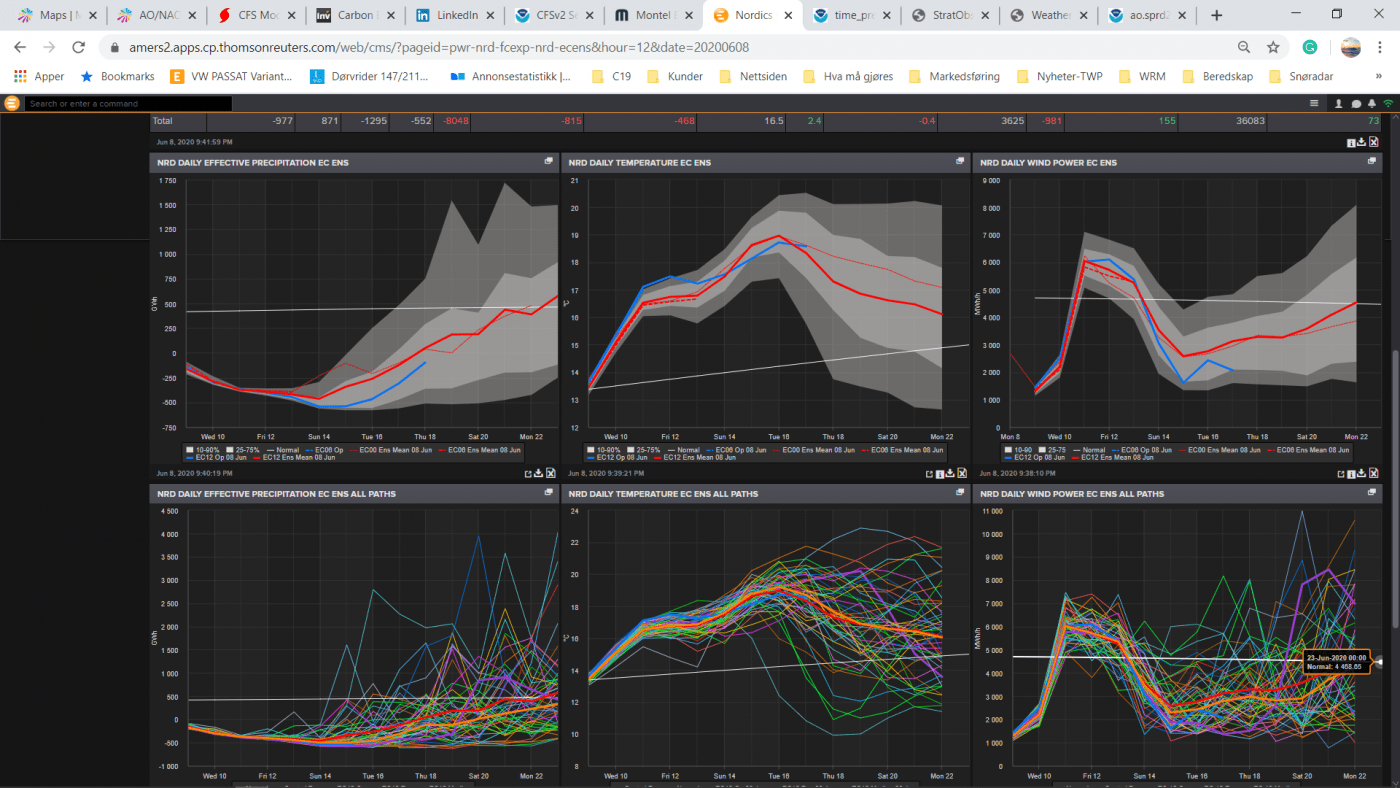
Task: Download the 9:39:21 PM temperature chart
Action: pyautogui.click(x=950, y=473)
